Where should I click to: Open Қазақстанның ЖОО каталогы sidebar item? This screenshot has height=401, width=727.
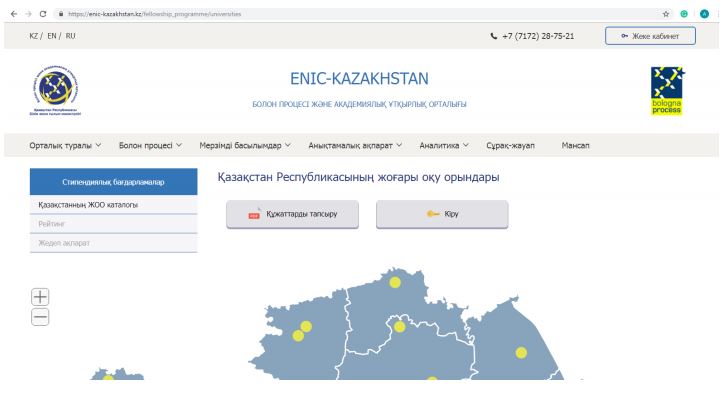(x=114, y=204)
